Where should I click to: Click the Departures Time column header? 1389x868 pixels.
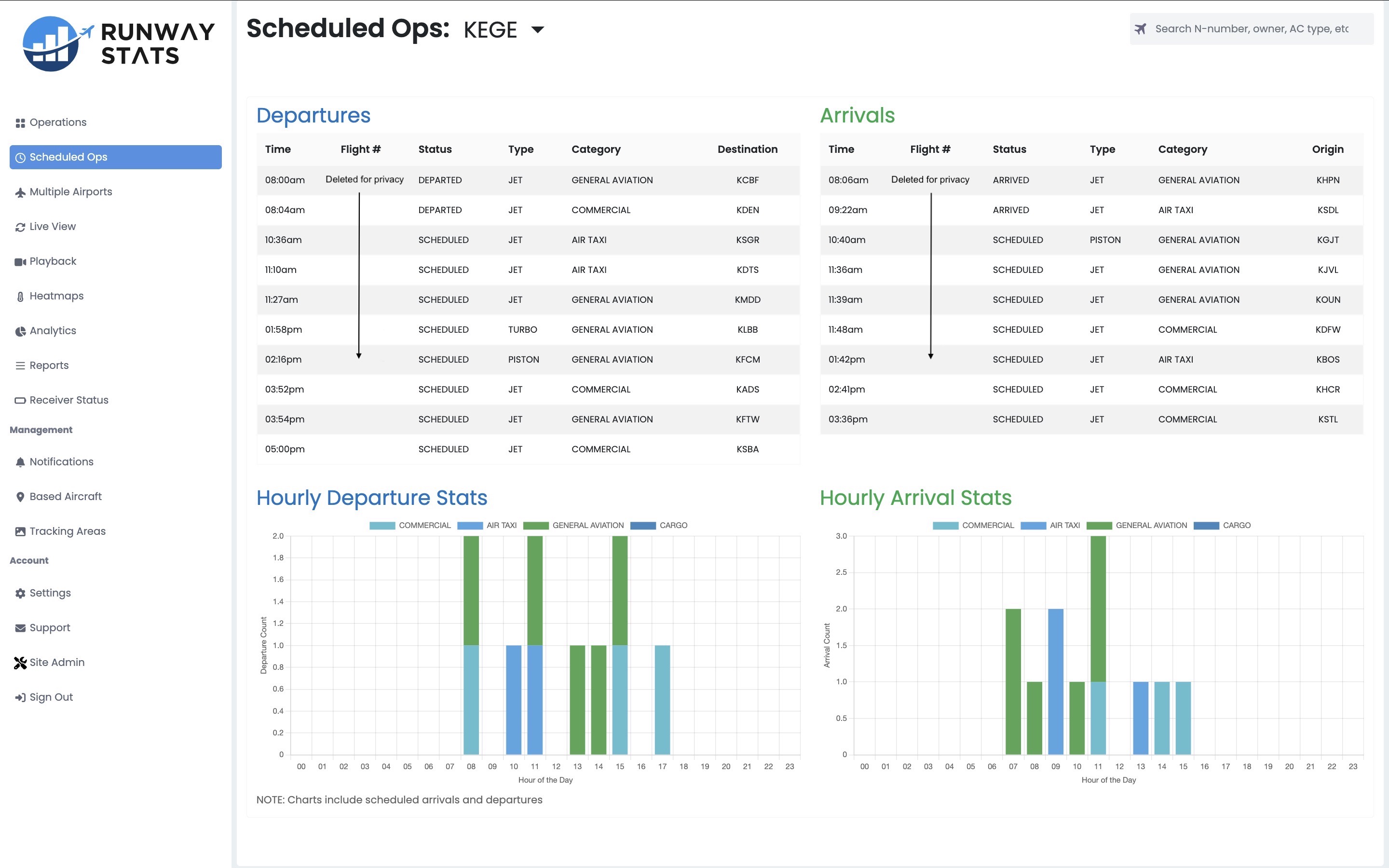point(278,149)
